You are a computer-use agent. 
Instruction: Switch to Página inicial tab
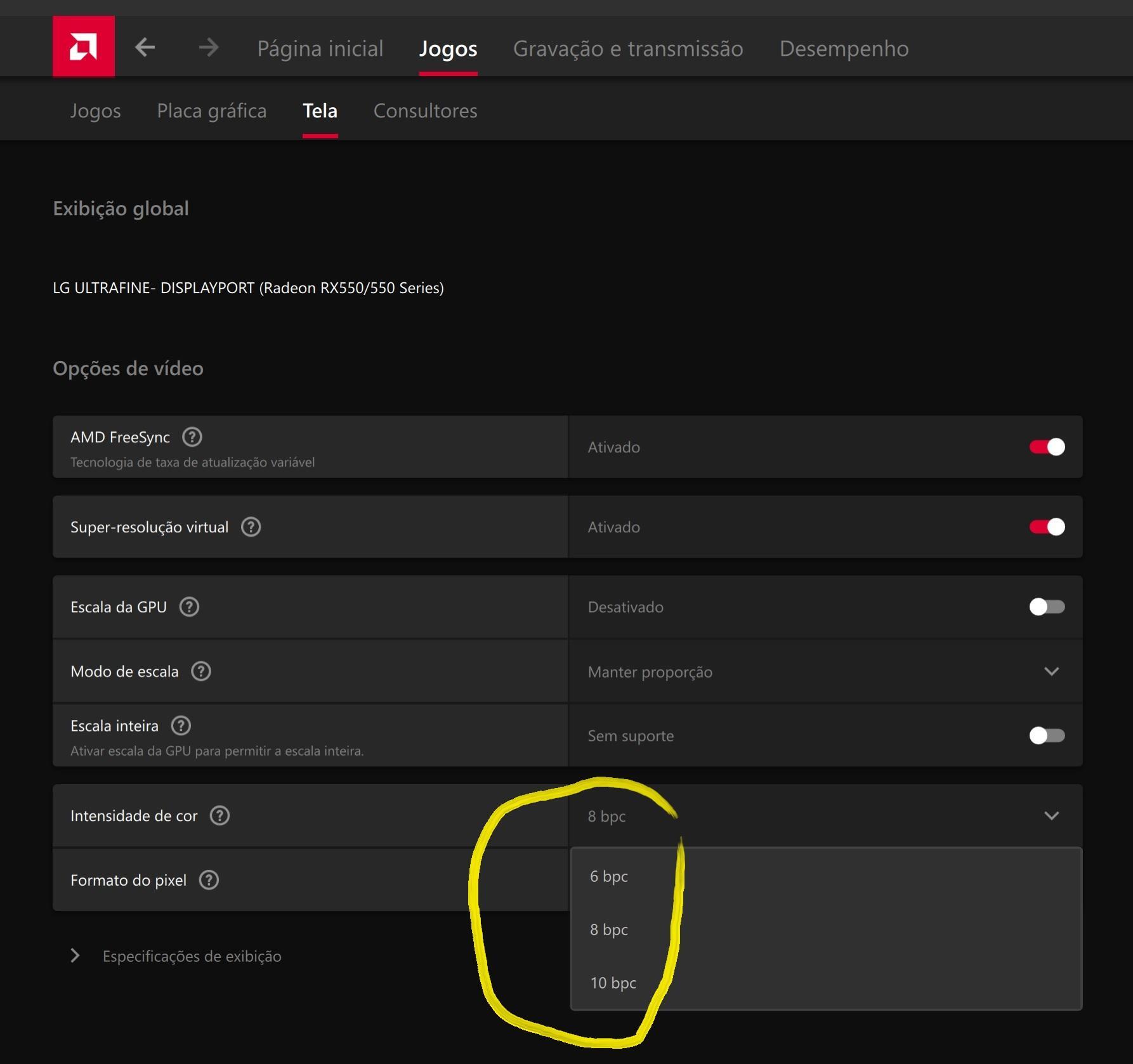click(320, 48)
